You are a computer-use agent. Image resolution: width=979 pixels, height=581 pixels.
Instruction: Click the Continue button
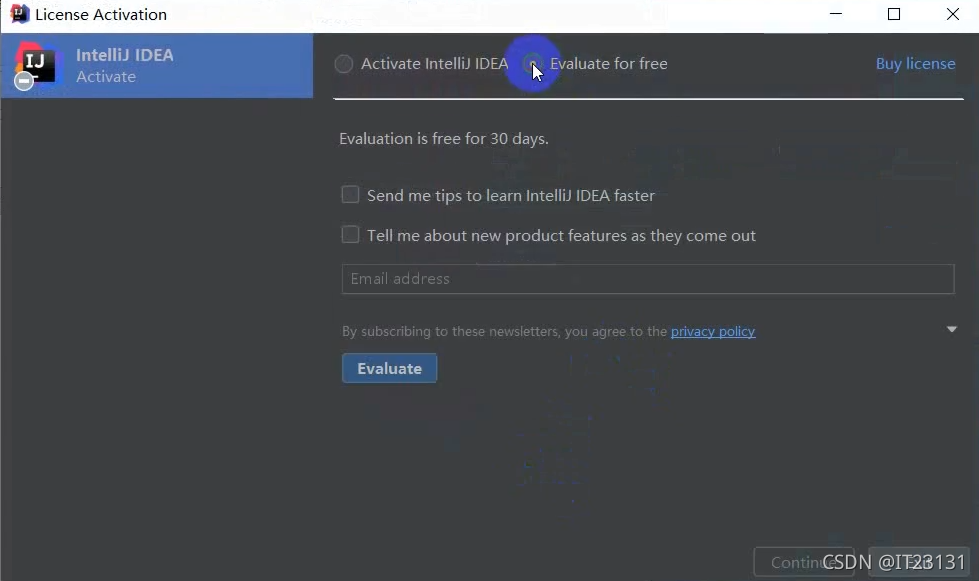point(804,562)
